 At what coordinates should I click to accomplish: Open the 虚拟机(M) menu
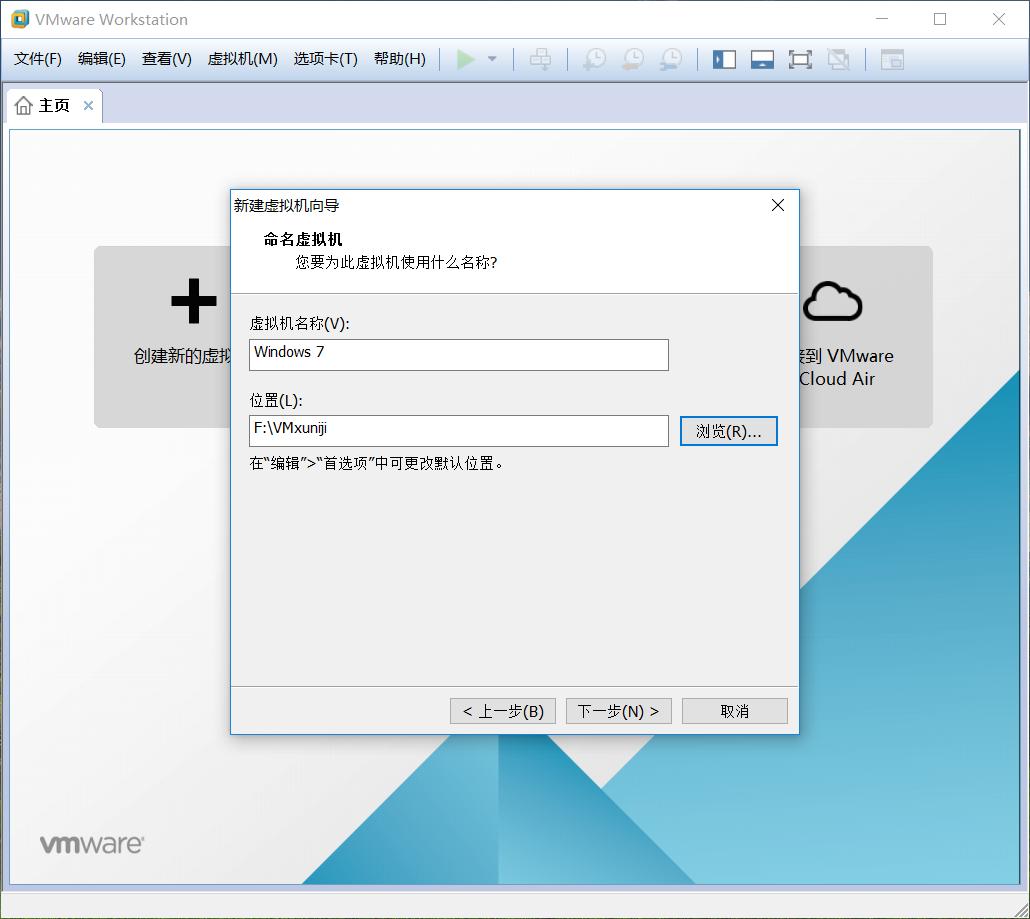tap(242, 59)
